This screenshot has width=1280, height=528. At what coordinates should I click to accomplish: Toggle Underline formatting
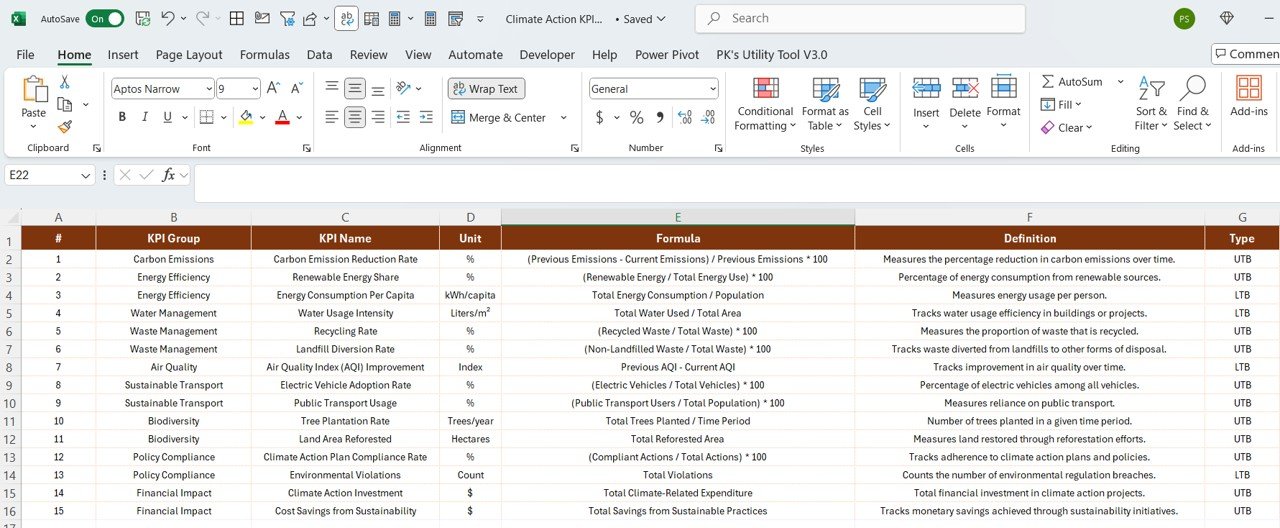(x=168, y=117)
